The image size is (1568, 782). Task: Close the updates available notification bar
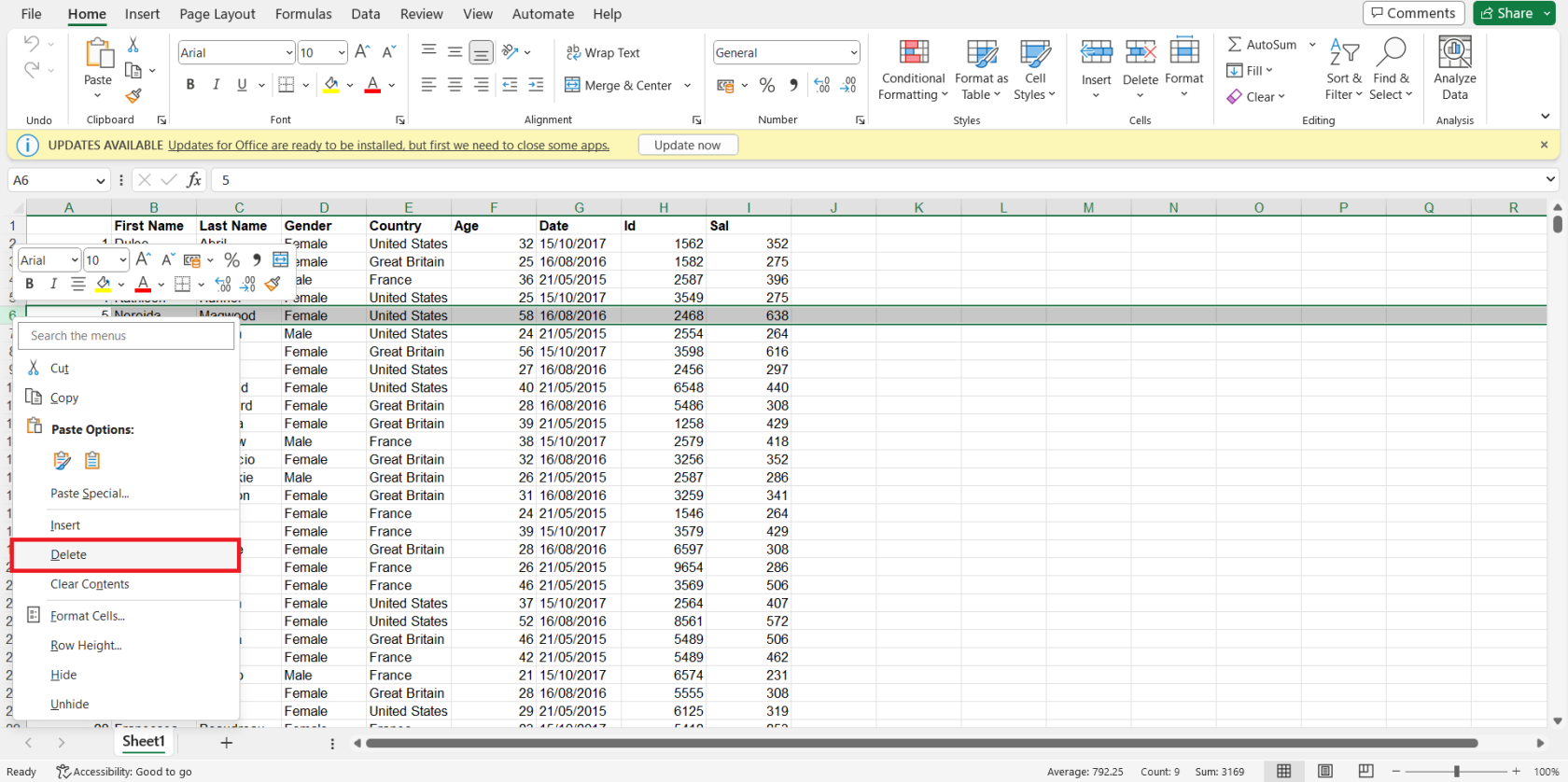coord(1544,145)
